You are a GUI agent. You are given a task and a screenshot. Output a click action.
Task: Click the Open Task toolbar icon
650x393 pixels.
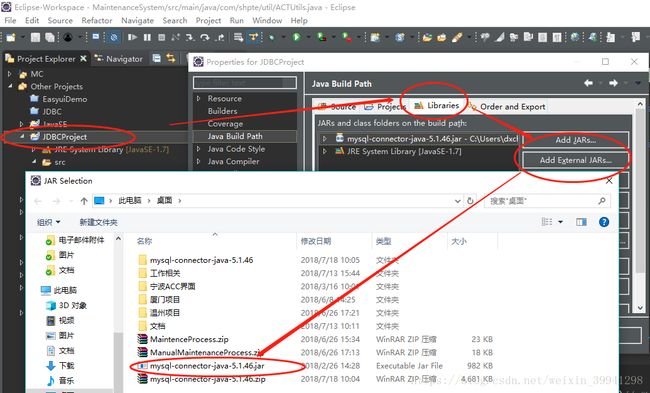pyautogui.click(x=441, y=38)
